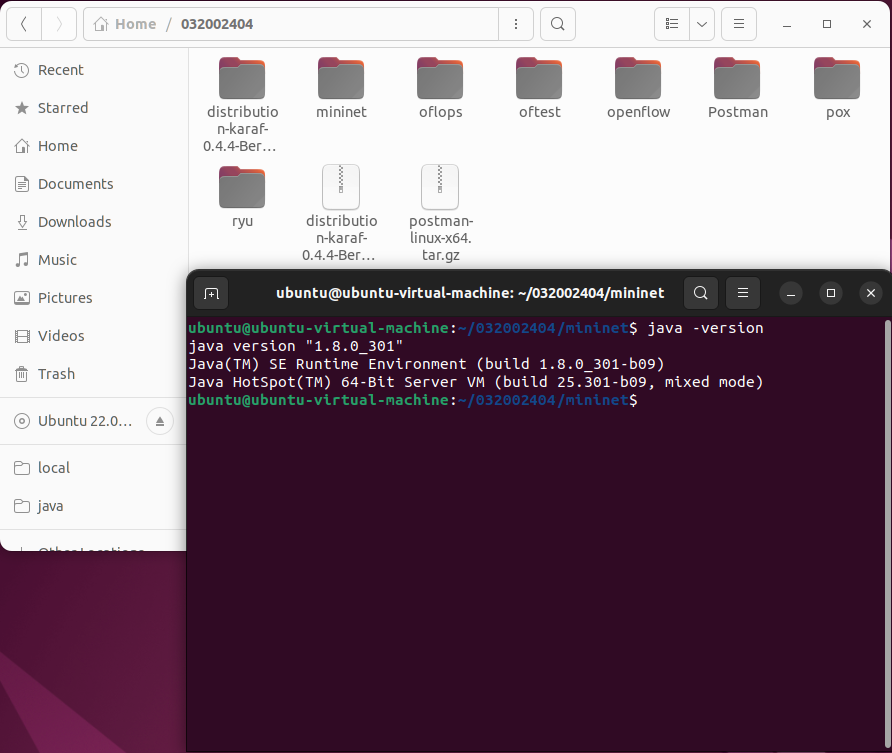892x753 pixels.
Task: Open the path bar options menu
Action: click(516, 24)
